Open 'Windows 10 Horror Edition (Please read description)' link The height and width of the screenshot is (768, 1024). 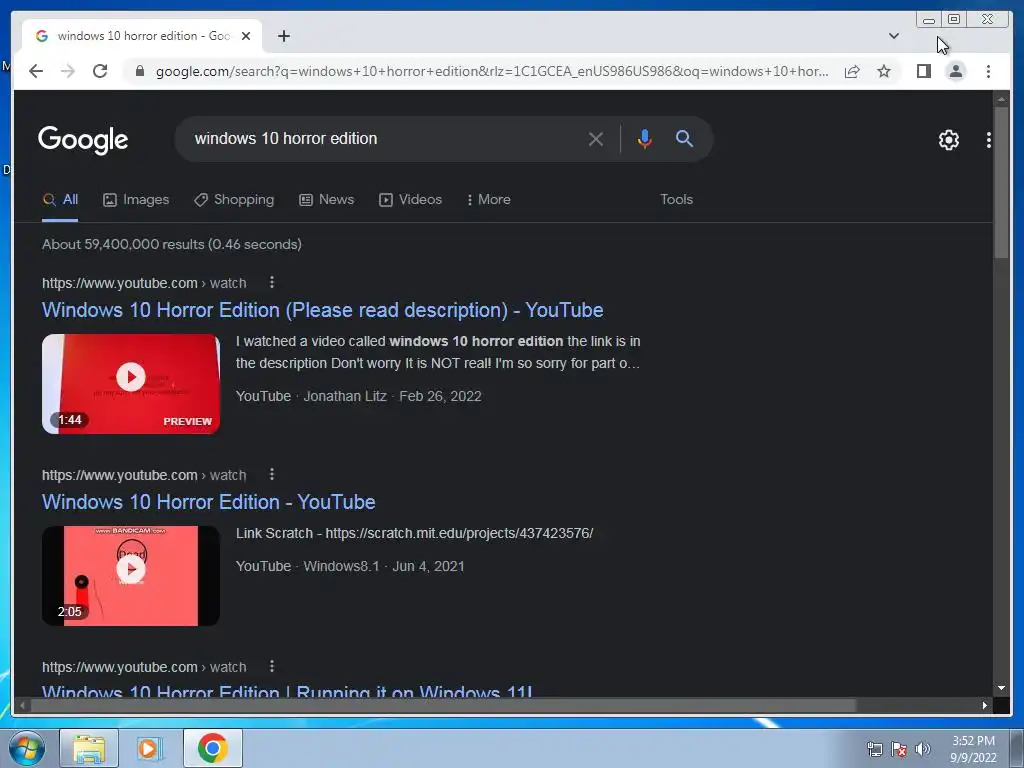coord(323,310)
